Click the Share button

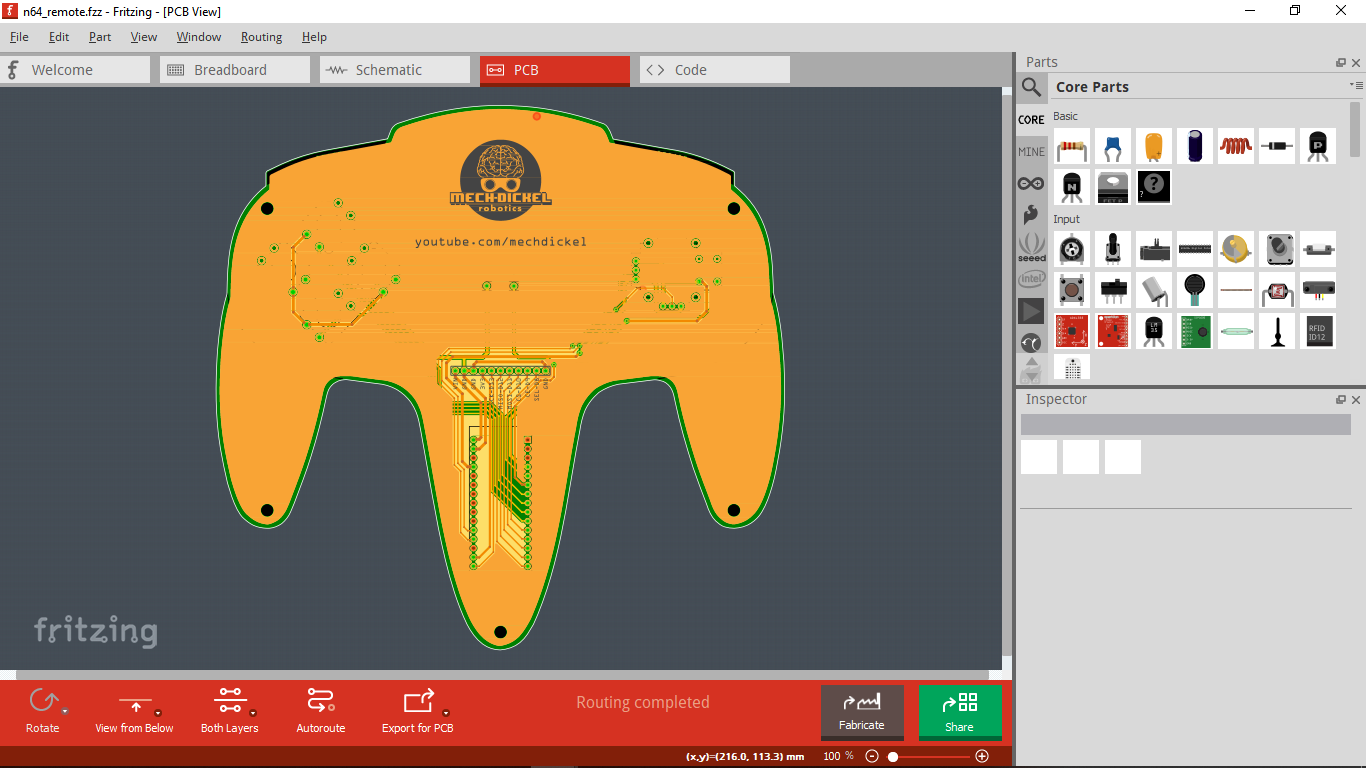[960, 712]
